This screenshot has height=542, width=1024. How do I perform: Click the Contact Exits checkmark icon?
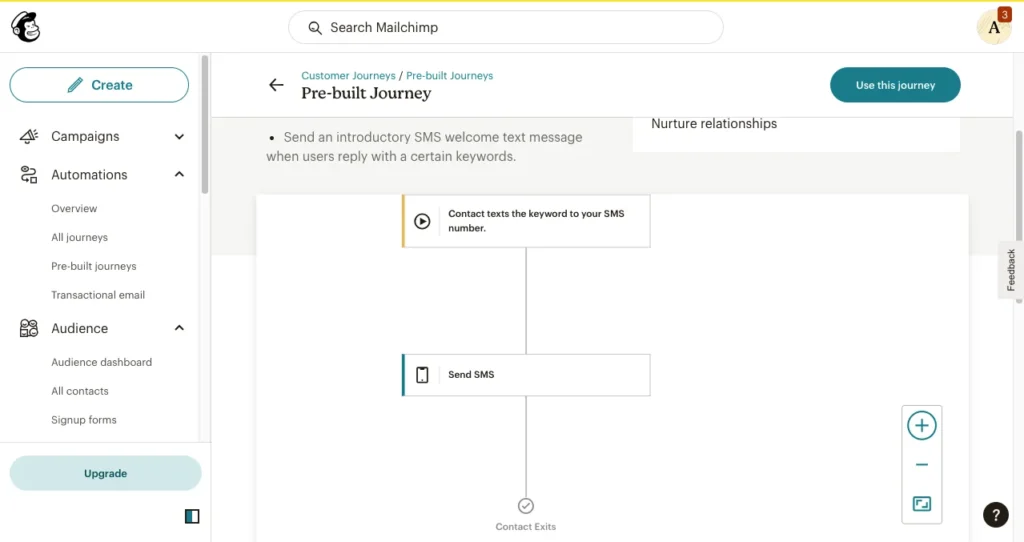[526, 506]
